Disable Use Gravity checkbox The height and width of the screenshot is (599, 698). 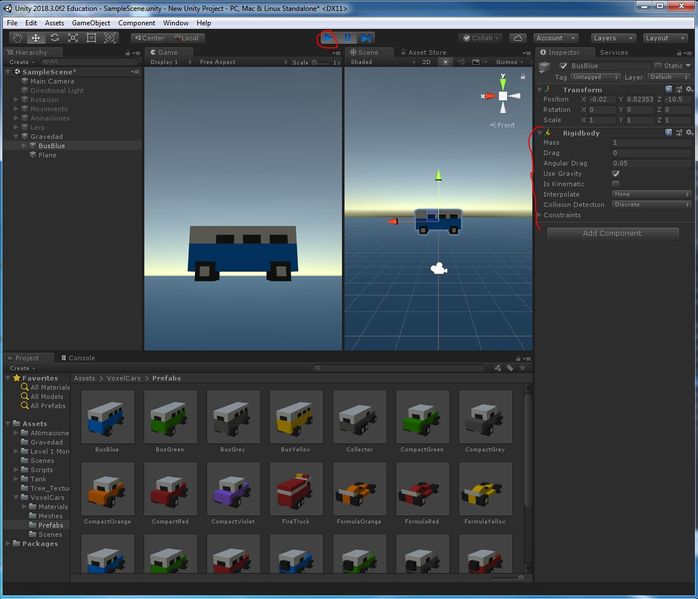click(616, 174)
